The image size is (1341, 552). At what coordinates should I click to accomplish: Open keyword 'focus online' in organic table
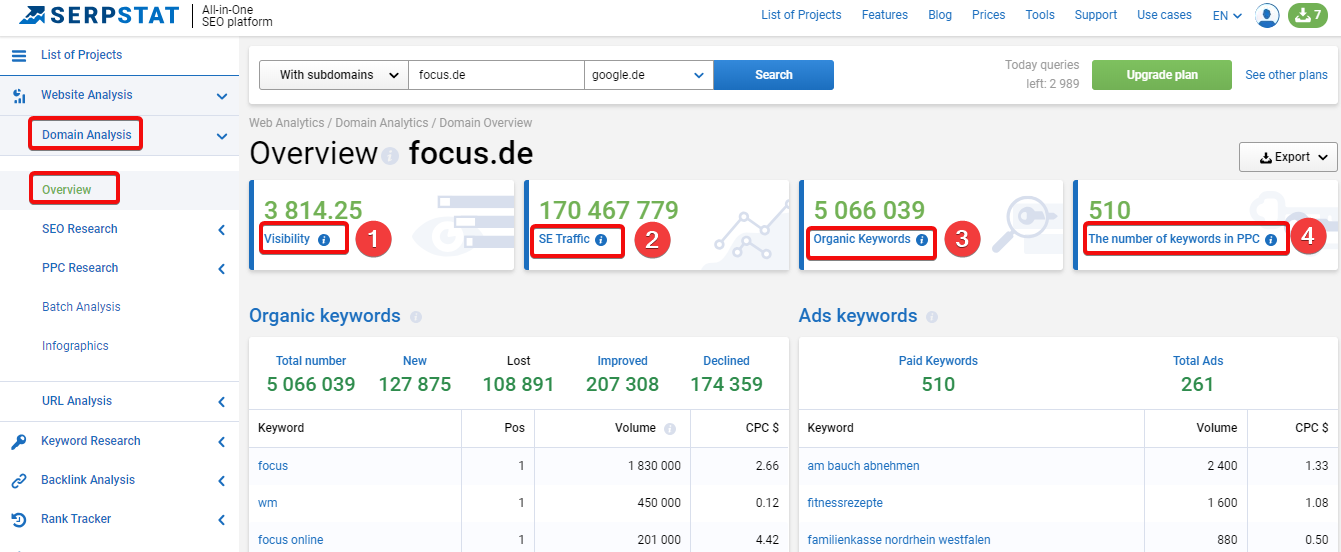(290, 540)
